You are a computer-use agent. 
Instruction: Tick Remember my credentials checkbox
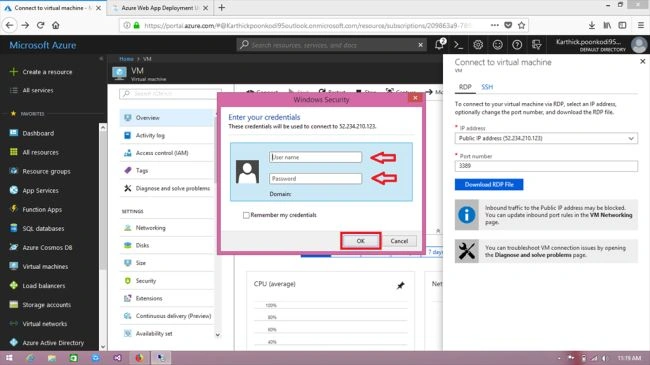pos(246,215)
